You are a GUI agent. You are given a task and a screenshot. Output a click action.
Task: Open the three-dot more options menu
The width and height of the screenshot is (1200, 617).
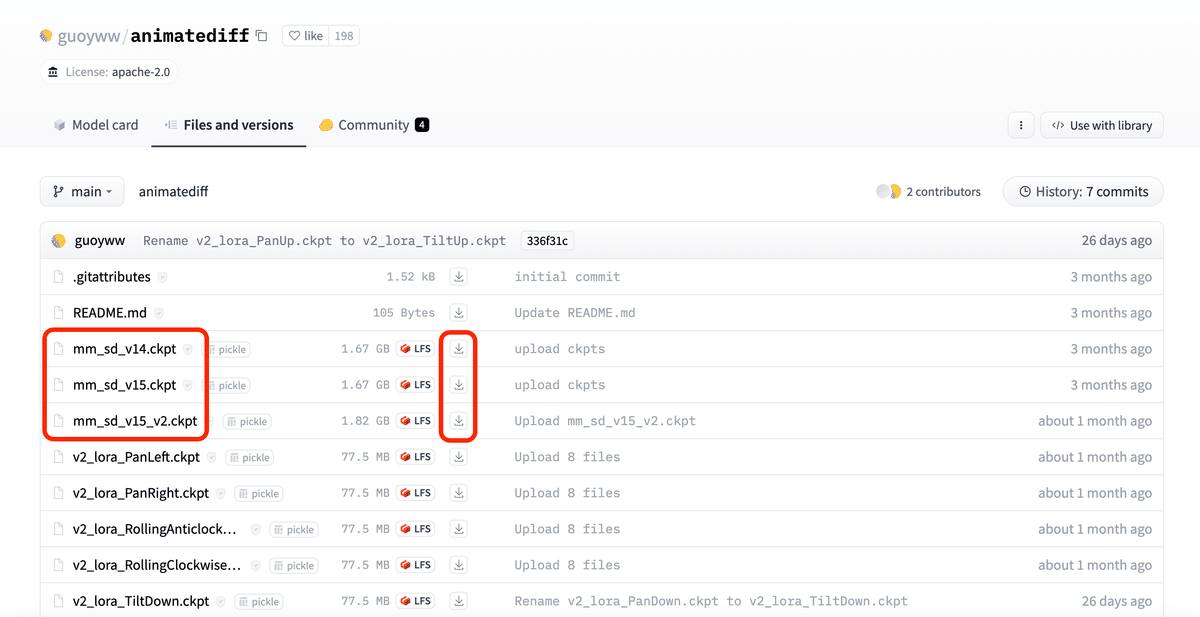pyautogui.click(x=1020, y=125)
